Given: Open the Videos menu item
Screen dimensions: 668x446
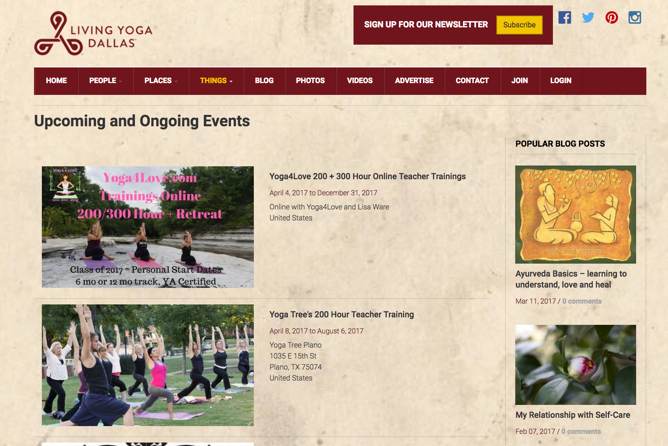Looking at the screenshot, I should pyautogui.click(x=360, y=81).
